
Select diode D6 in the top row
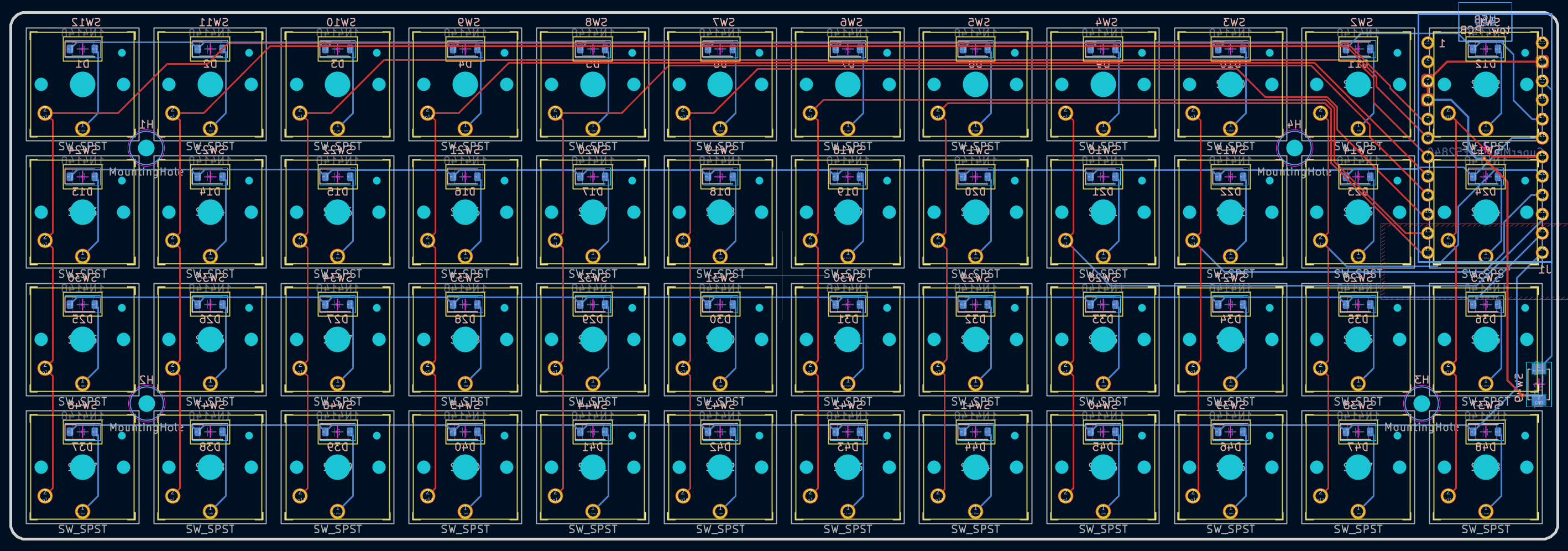click(x=720, y=49)
